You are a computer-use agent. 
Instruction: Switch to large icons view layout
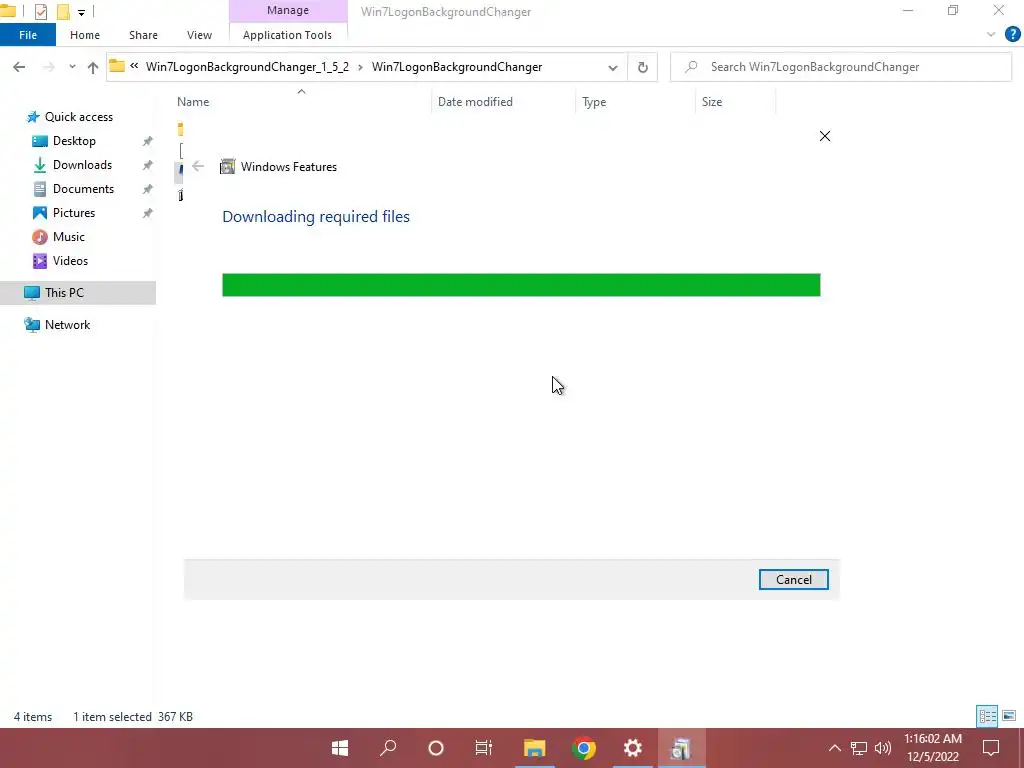[x=1009, y=716]
